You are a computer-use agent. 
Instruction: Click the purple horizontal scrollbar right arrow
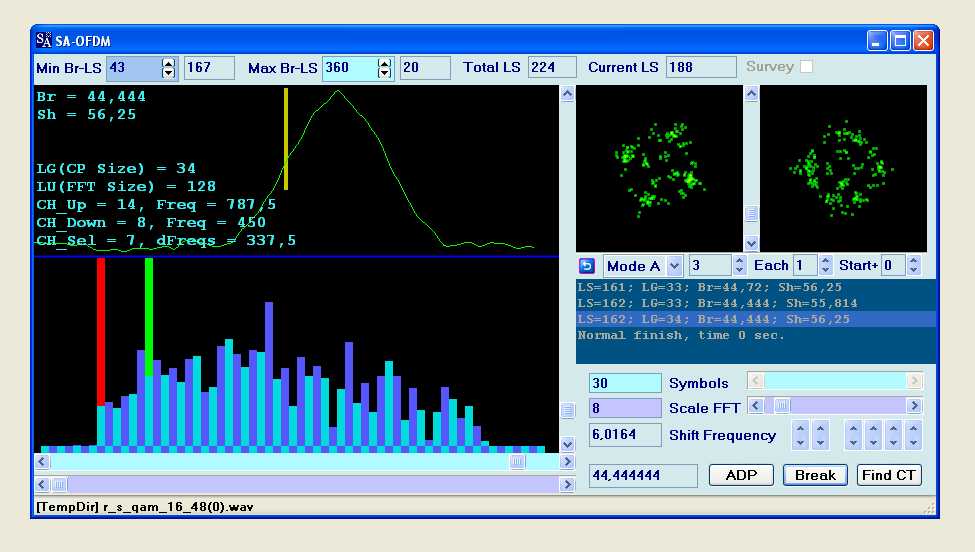click(567, 484)
